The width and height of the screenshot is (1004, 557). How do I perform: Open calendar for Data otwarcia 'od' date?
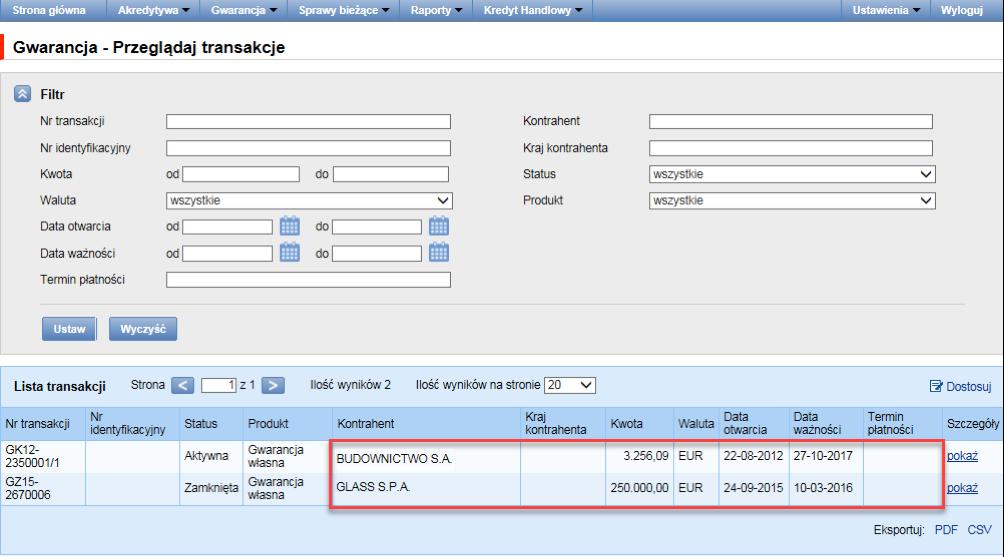(x=289, y=226)
